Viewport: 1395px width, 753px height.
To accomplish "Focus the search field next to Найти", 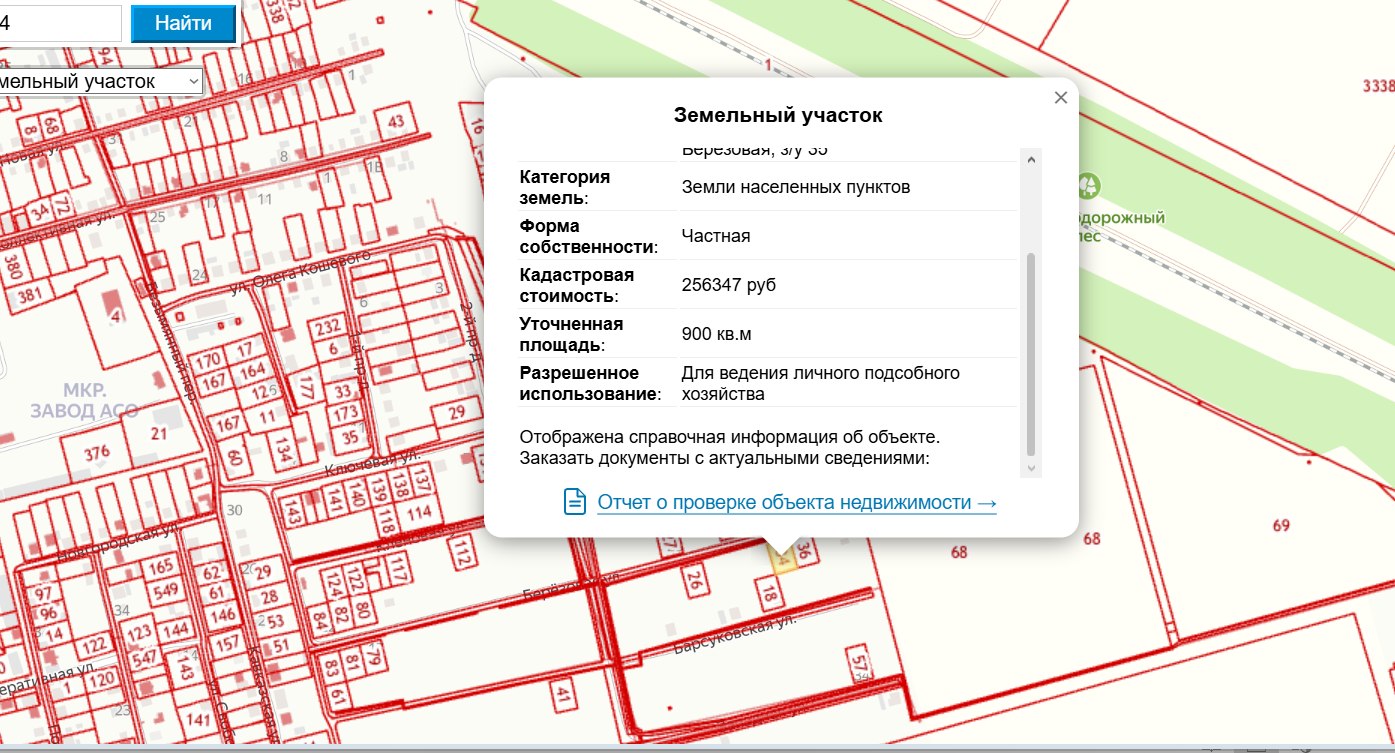I will click(60, 23).
